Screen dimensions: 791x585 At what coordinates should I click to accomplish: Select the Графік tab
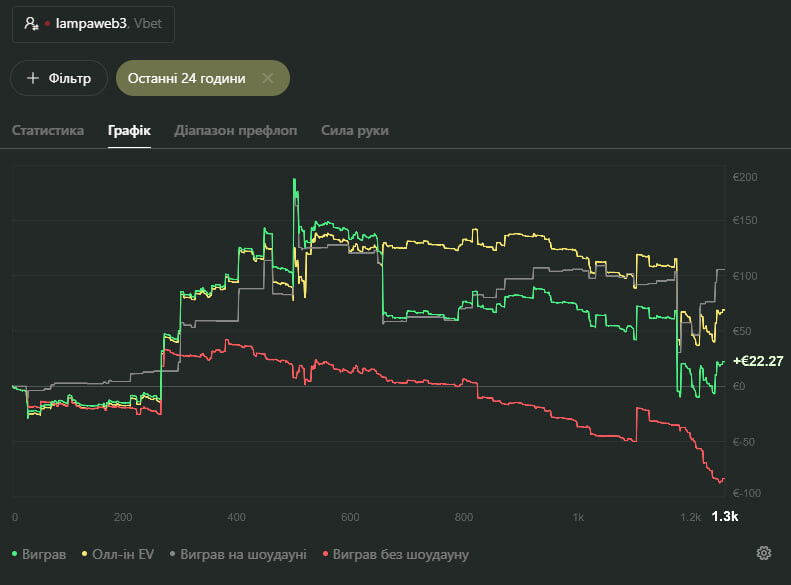(x=129, y=130)
